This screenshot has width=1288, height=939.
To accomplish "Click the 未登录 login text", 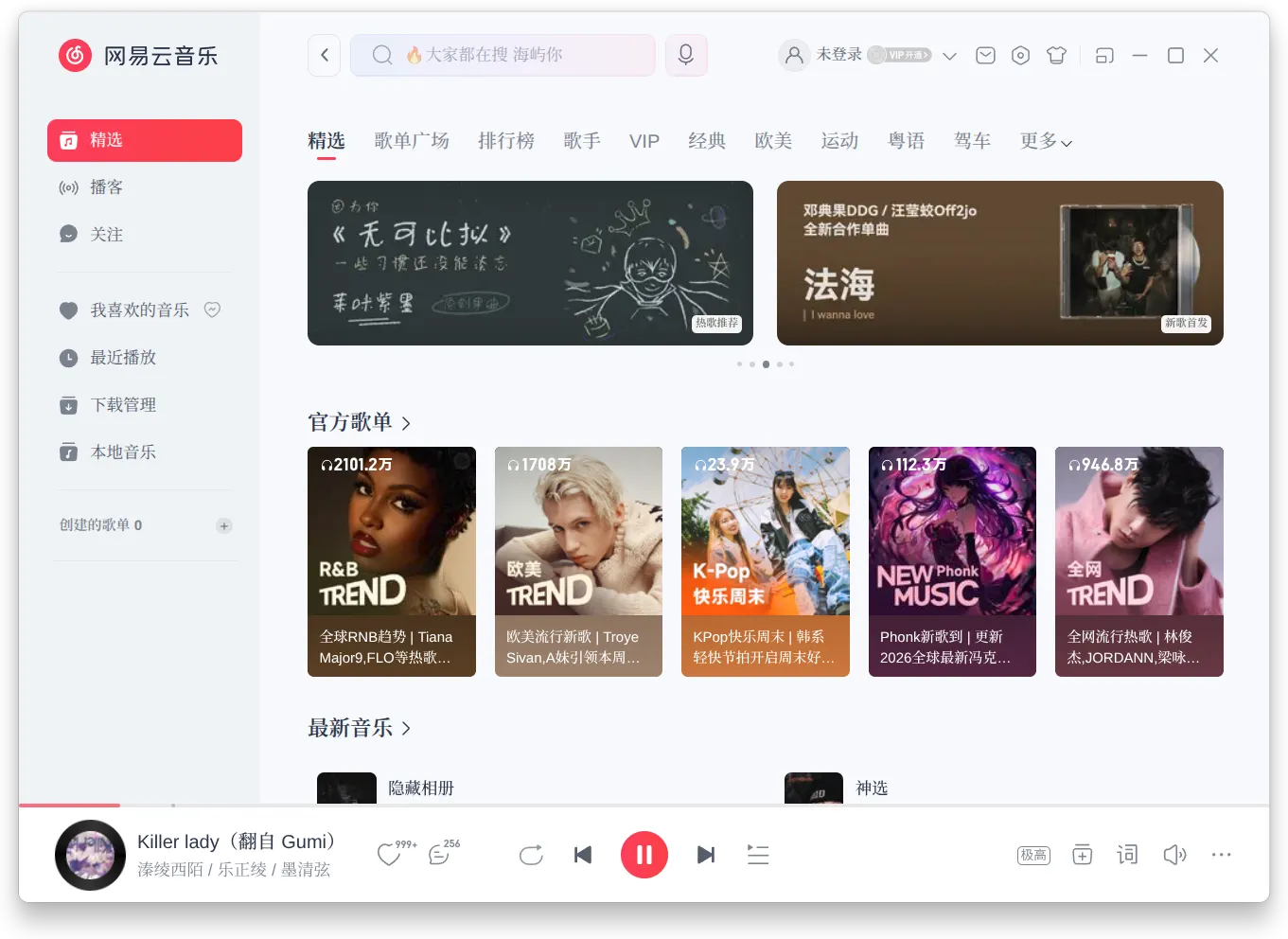I will 839,54.
